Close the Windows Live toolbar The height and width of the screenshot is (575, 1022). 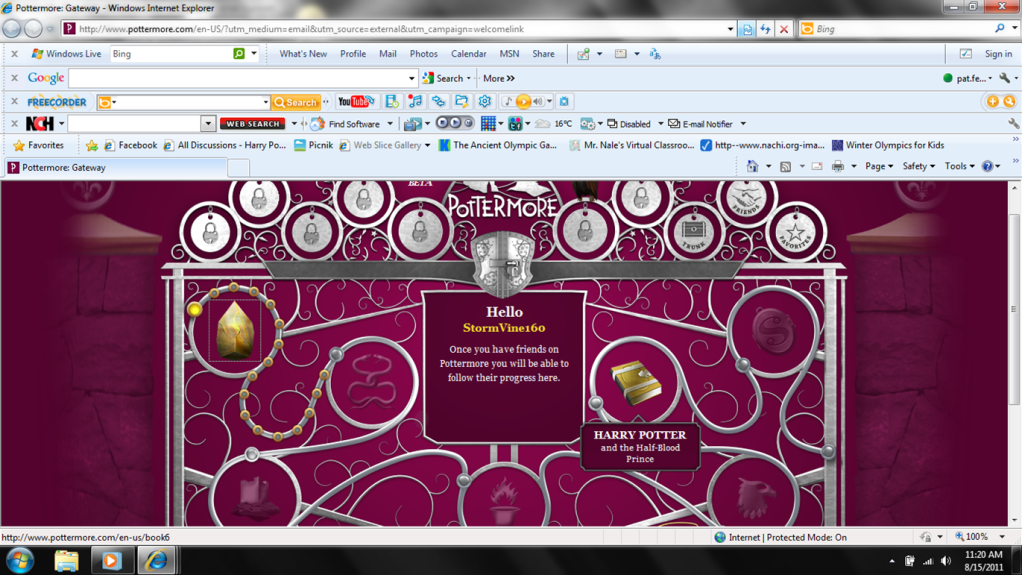[14, 54]
